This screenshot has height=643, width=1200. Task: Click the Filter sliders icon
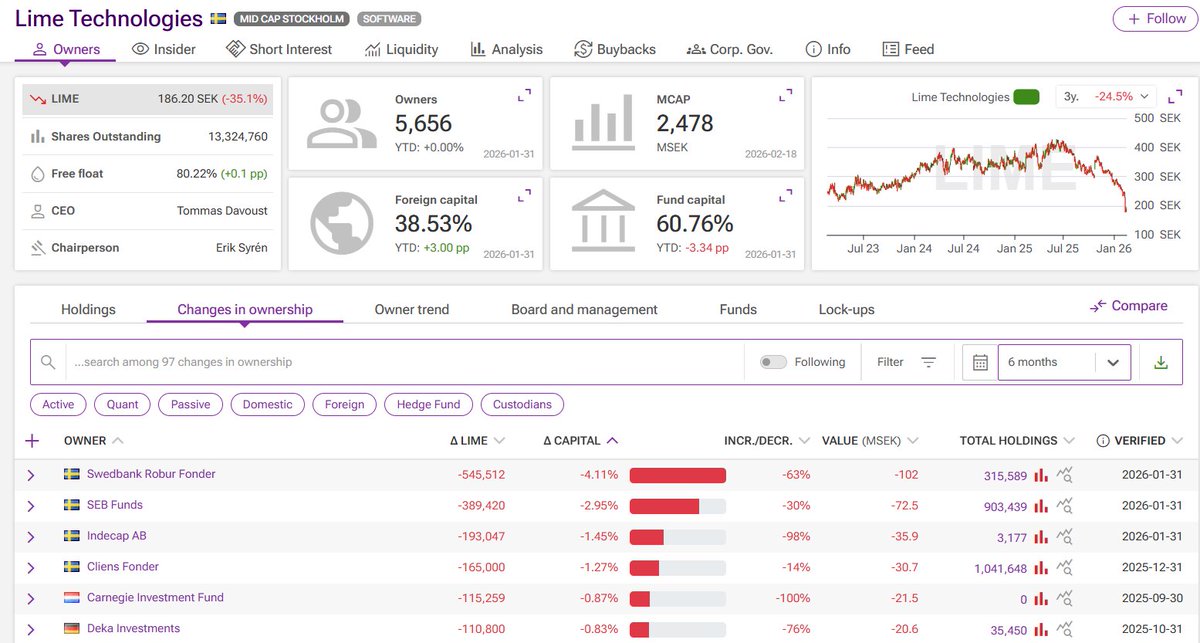coord(928,362)
